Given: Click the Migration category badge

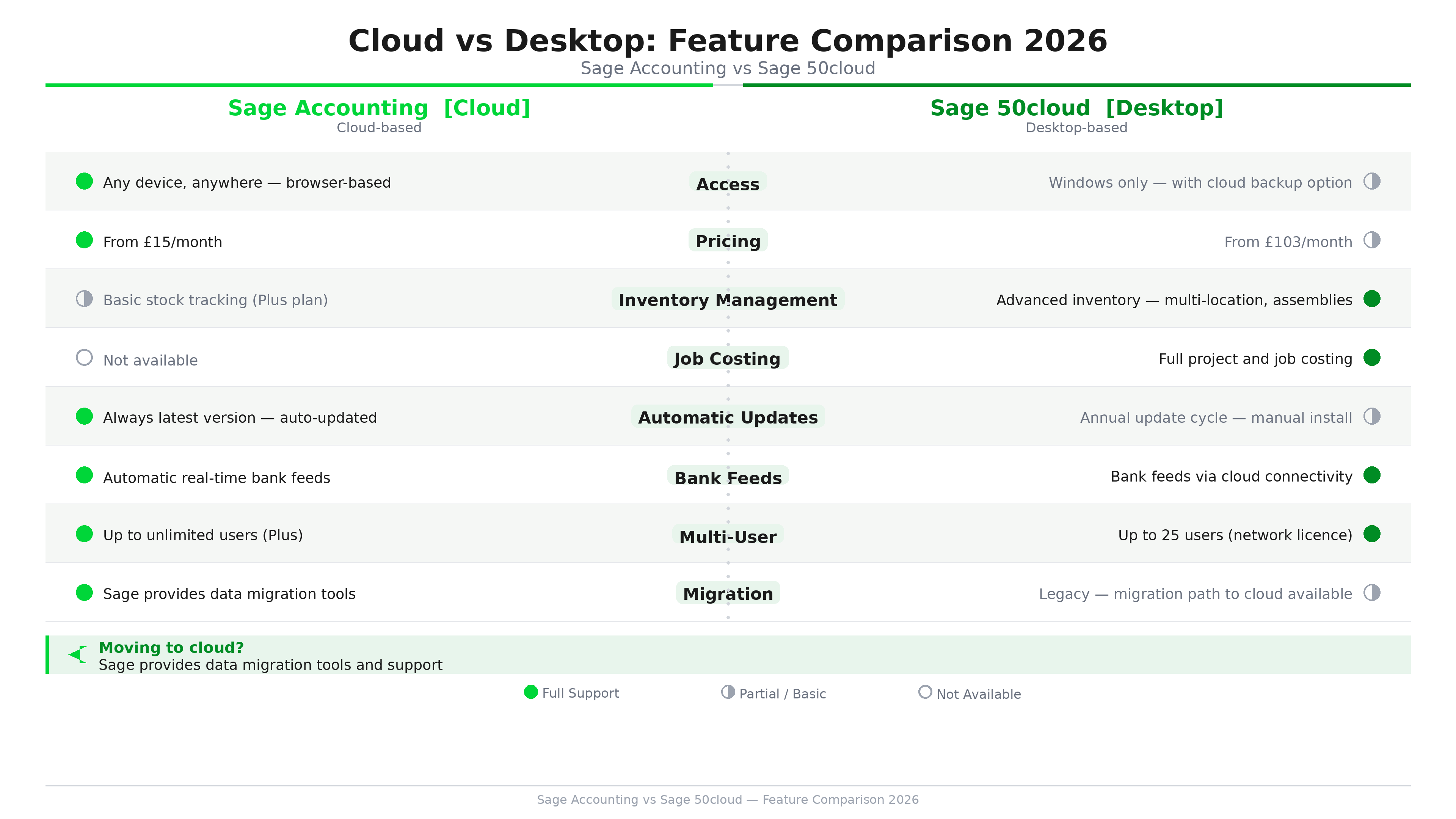Looking at the screenshot, I should pos(728,593).
